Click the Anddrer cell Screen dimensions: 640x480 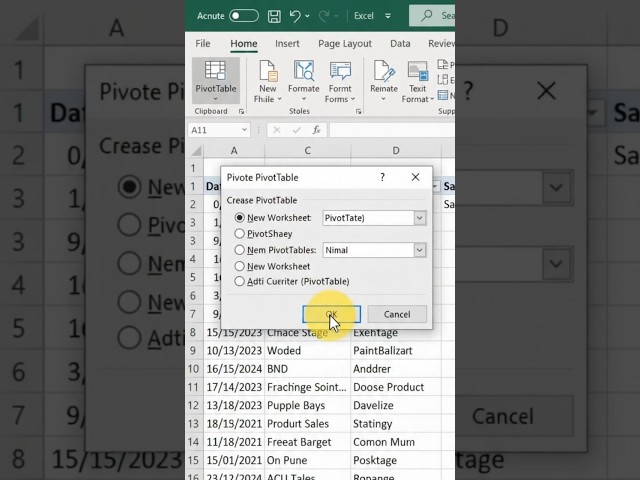tap(396, 369)
